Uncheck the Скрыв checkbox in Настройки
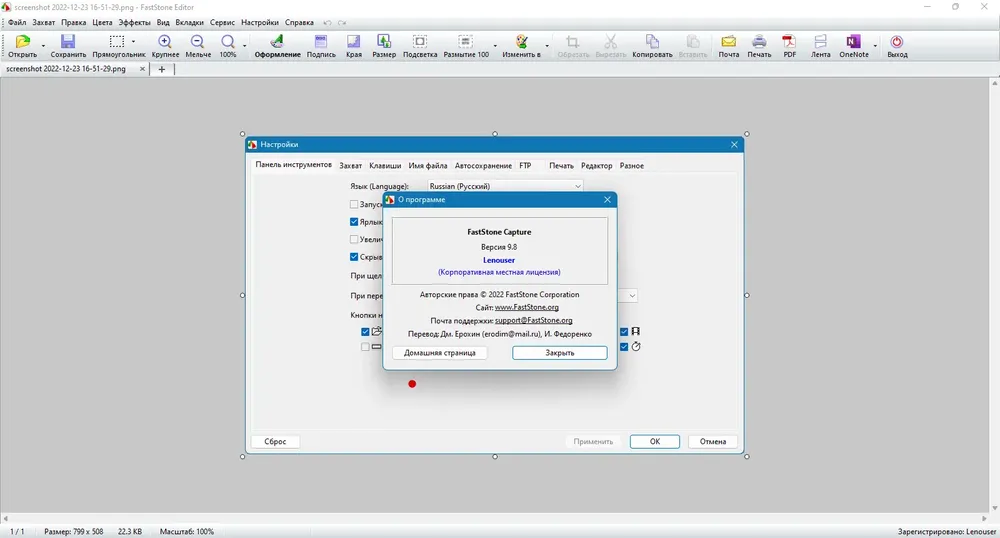The height and width of the screenshot is (538, 1000). pyautogui.click(x=354, y=257)
